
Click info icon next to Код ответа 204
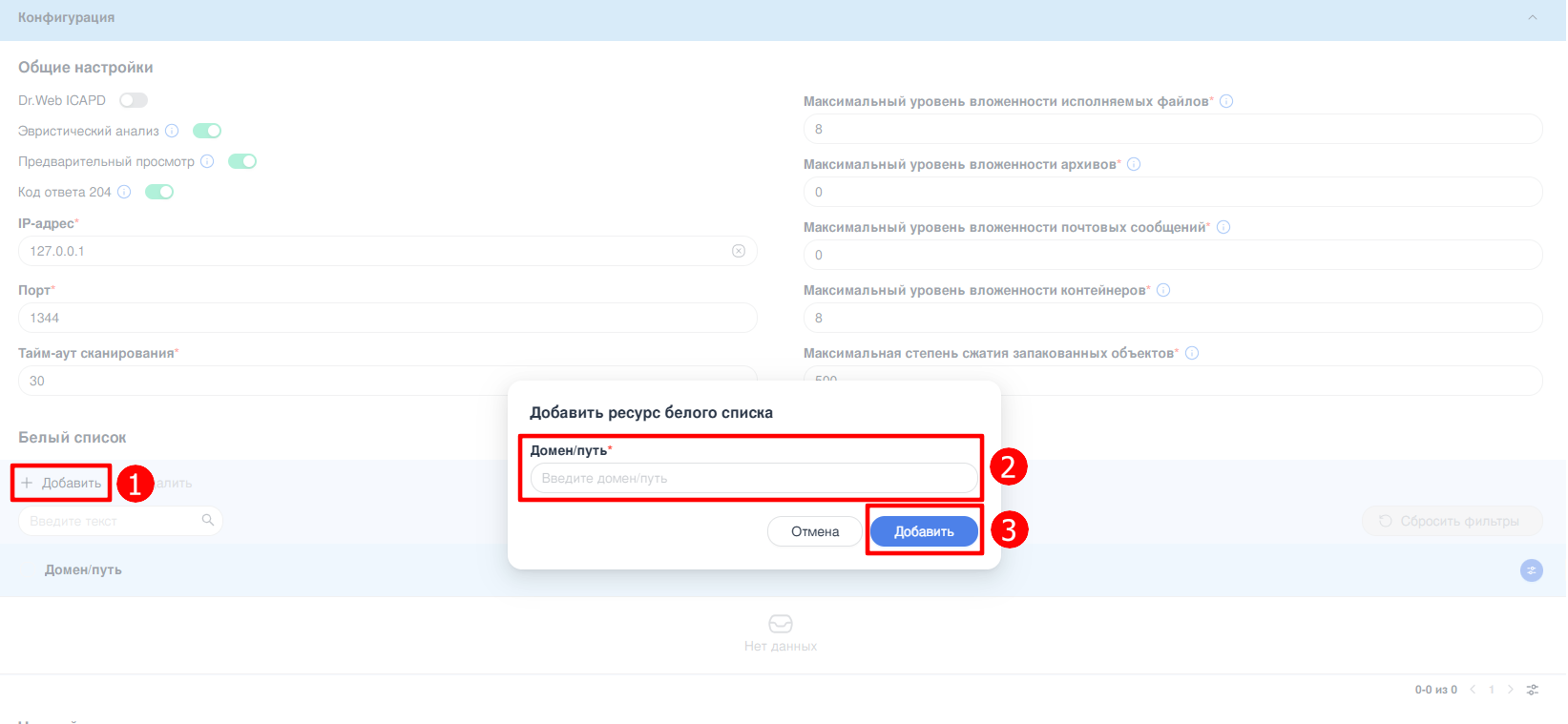(124, 192)
